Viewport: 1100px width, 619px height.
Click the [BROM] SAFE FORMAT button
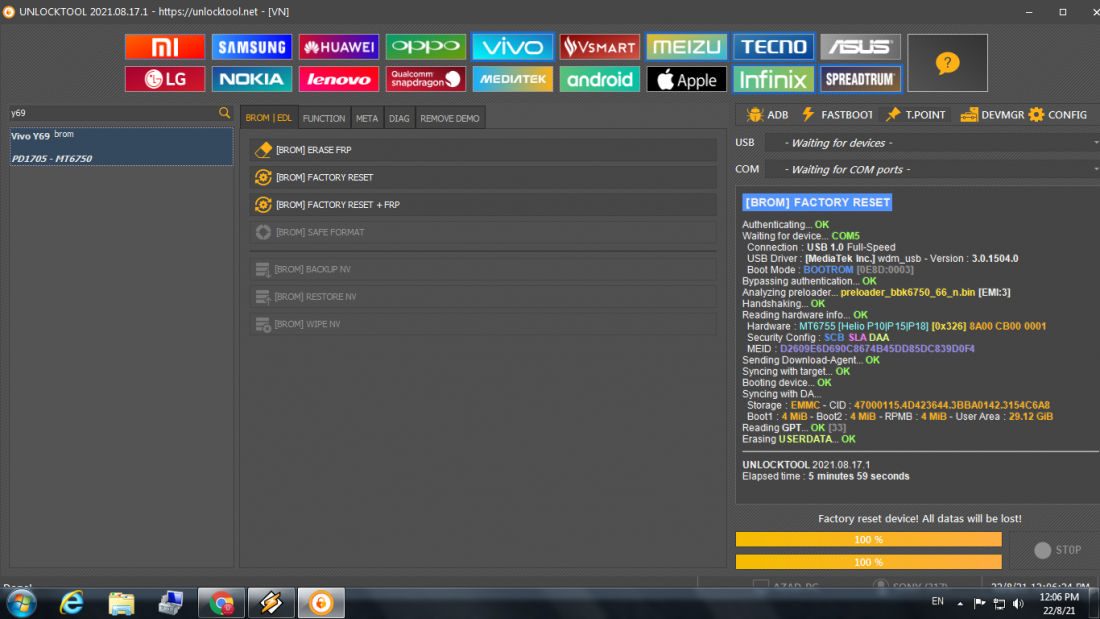pos(483,232)
